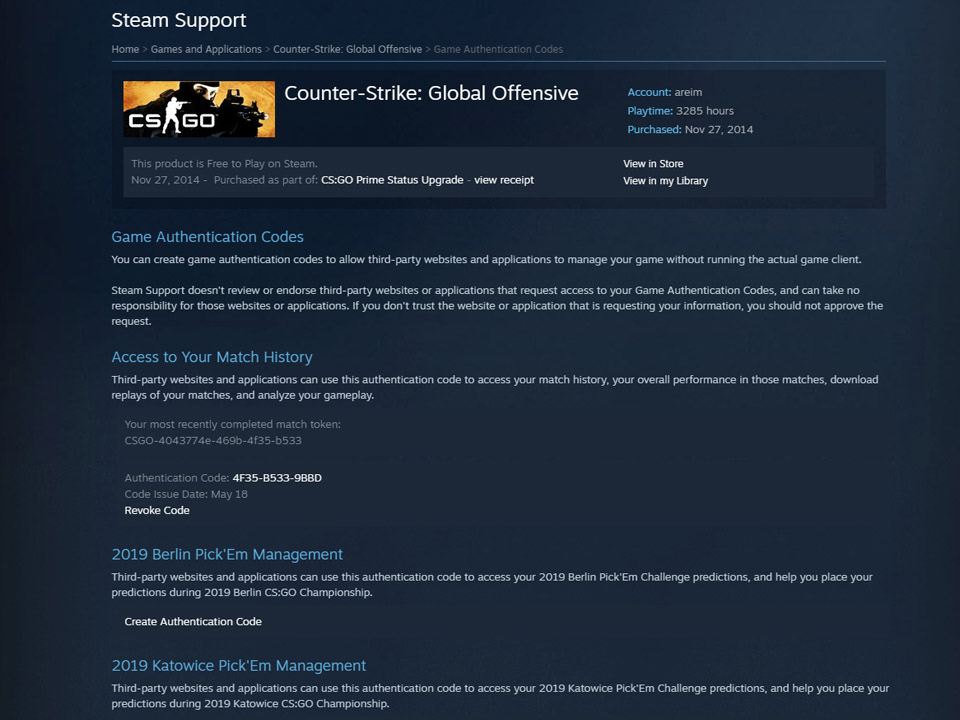
Task: Click the Counter-Strike: Global Offensive game title
Action: (431, 93)
